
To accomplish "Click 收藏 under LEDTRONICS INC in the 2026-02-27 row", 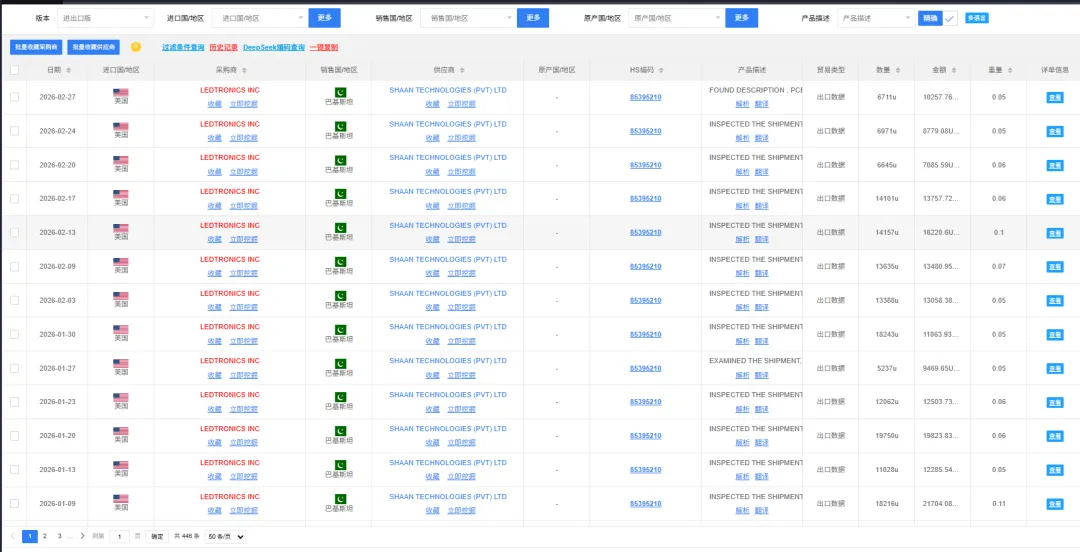I will tap(215, 104).
